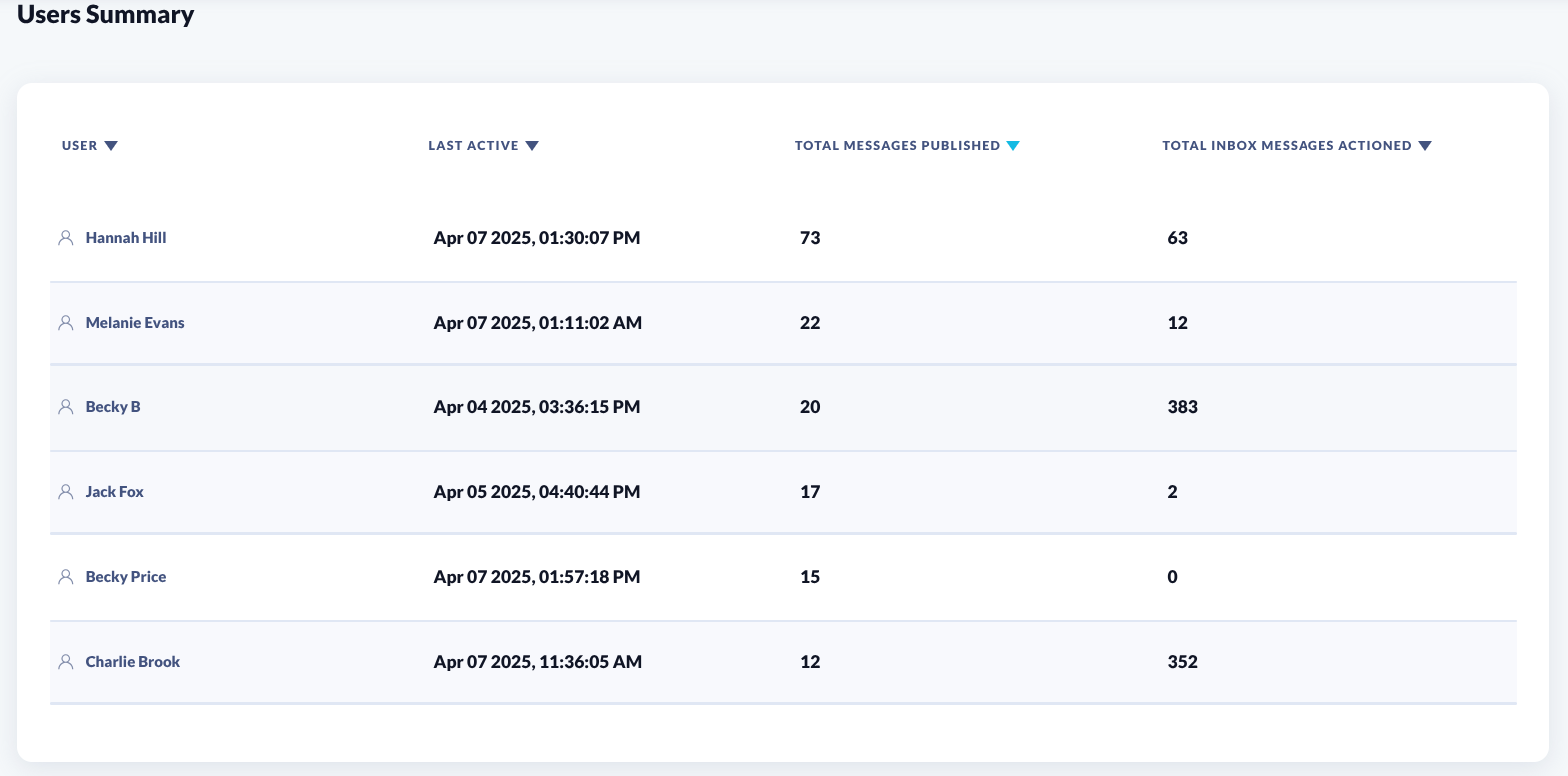This screenshot has width=1568, height=776.
Task: Click the USER column header label
Action: (80, 146)
